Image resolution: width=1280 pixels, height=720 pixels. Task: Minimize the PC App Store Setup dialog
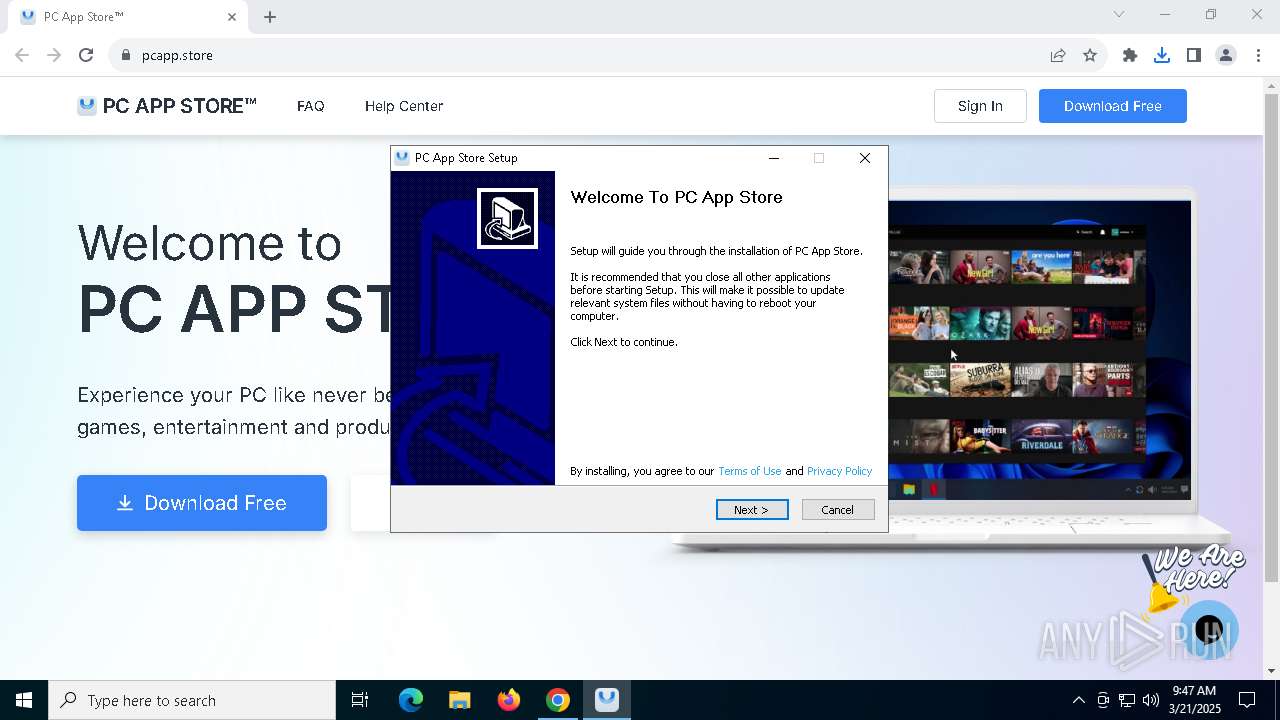(x=774, y=158)
